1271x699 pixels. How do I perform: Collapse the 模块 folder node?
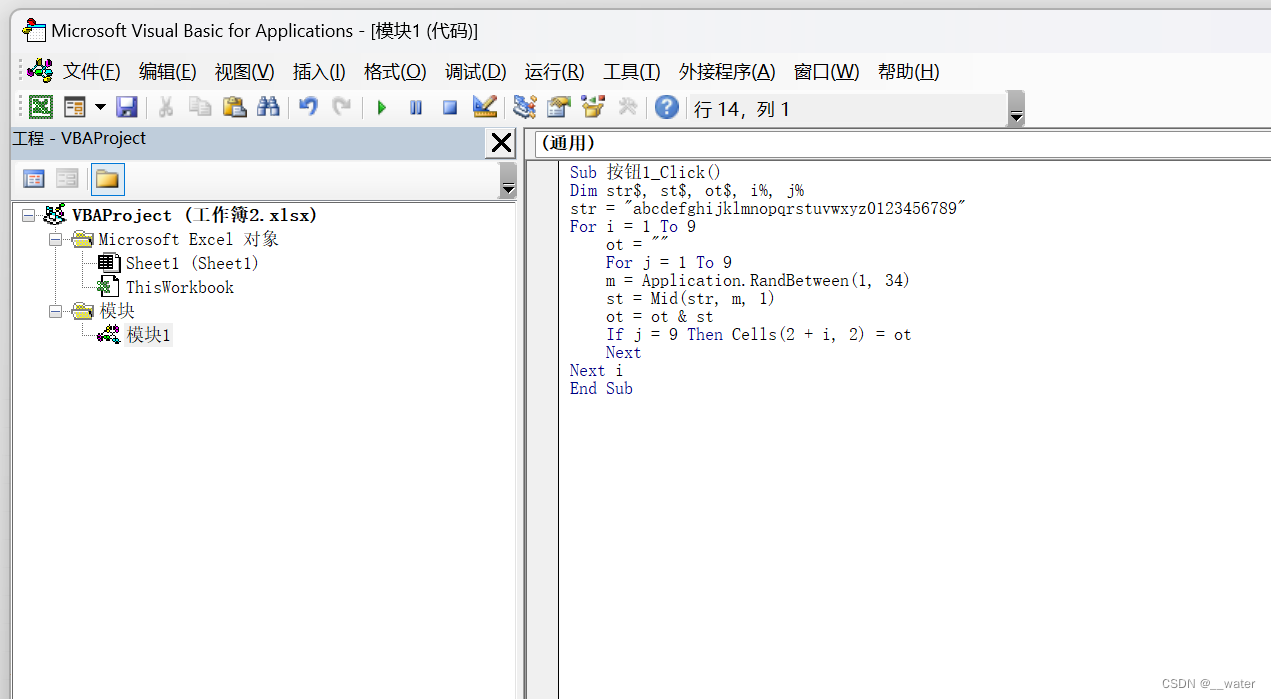[x=54, y=311]
